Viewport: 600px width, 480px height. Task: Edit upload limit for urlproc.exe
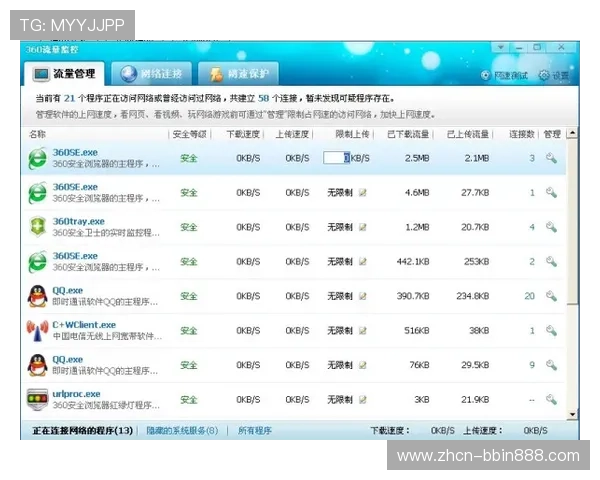click(x=362, y=399)
